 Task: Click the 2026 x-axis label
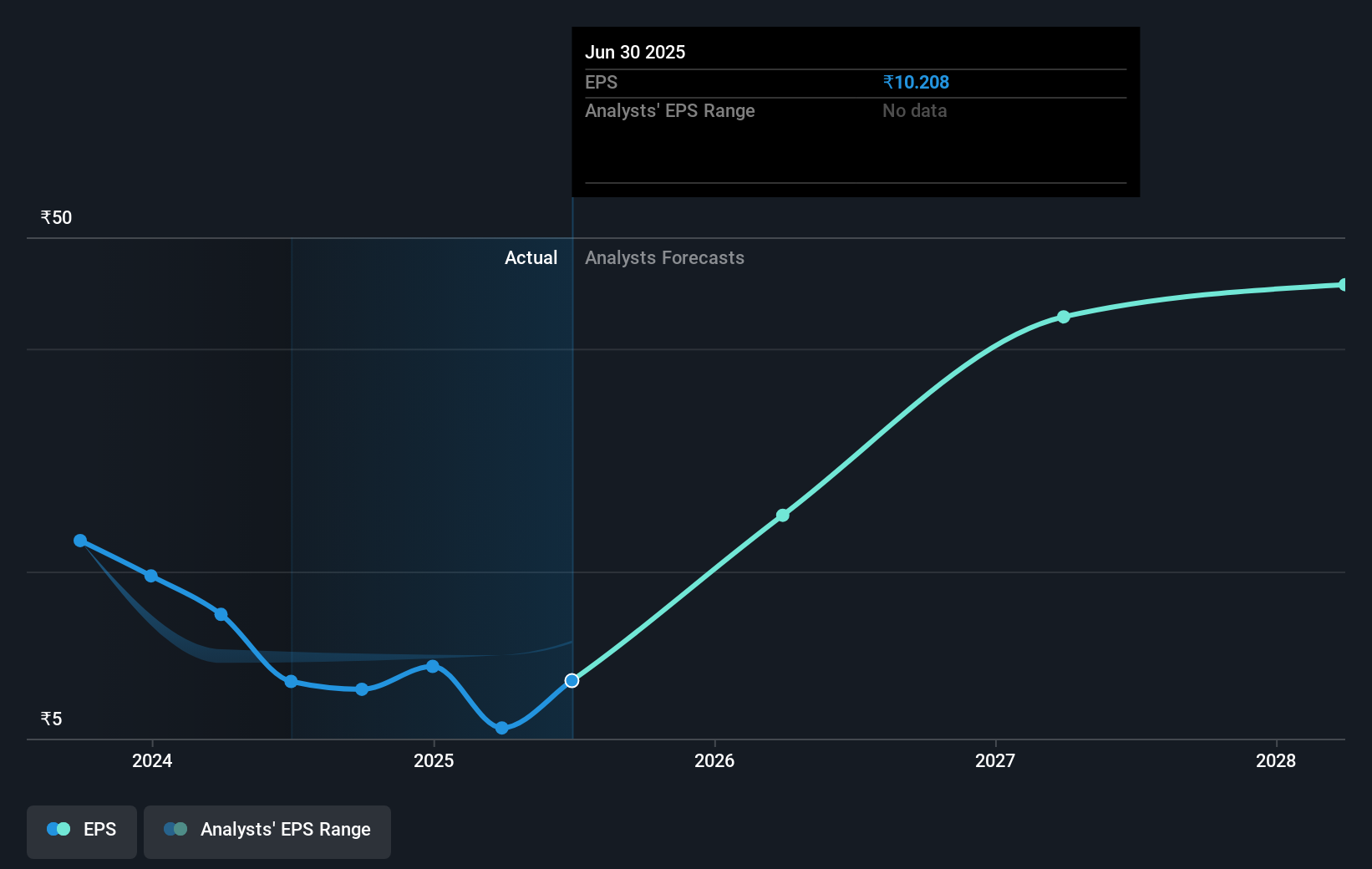[x=714, y=760]
